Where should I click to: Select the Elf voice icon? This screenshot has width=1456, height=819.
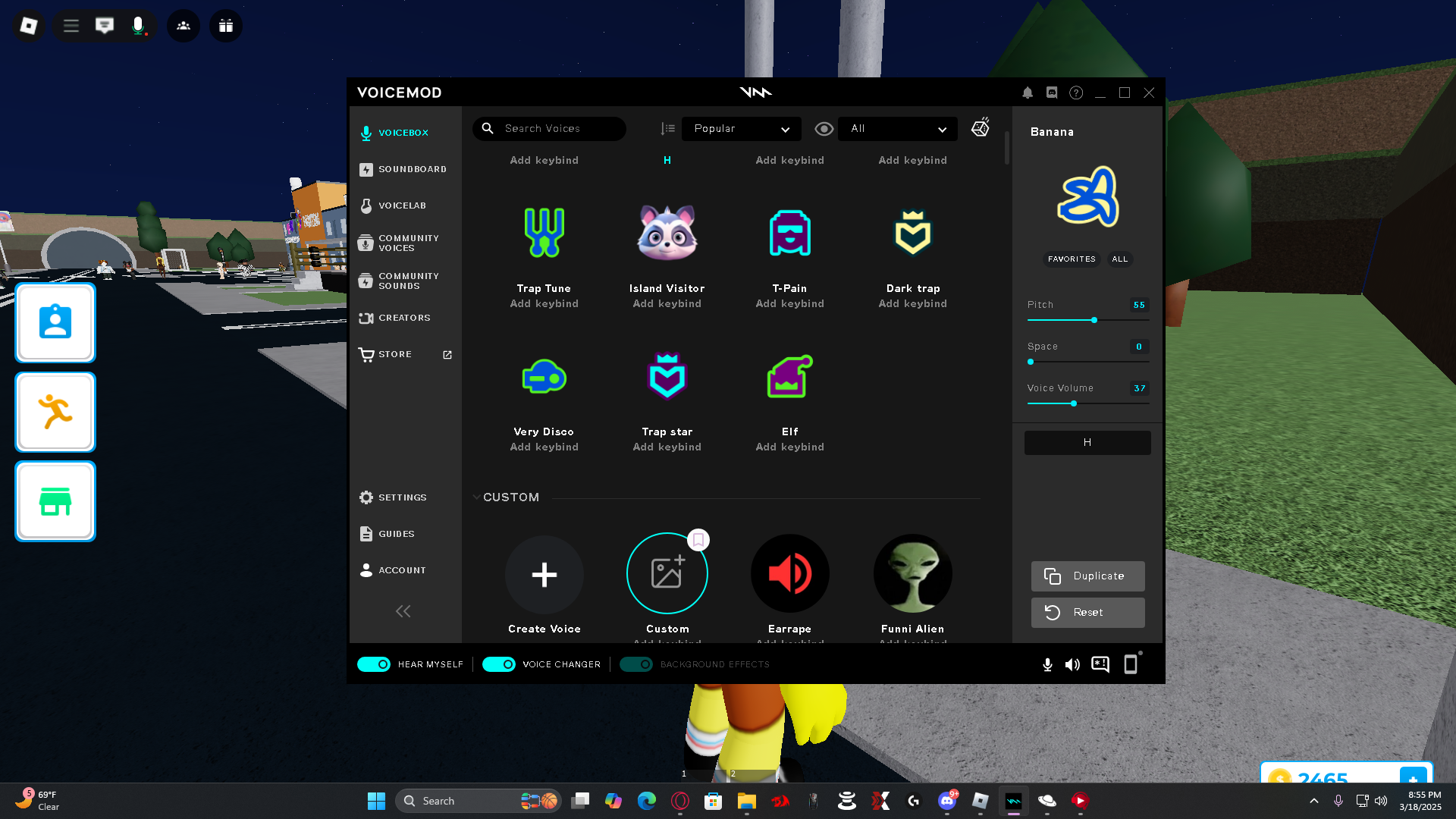[x=790, y=376]
